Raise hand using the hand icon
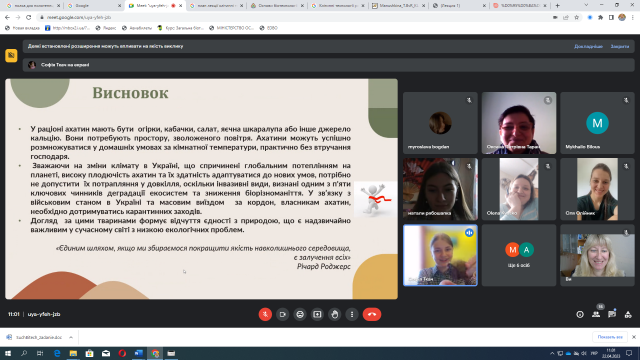The image size is (640, 360). tap(335, 314)
